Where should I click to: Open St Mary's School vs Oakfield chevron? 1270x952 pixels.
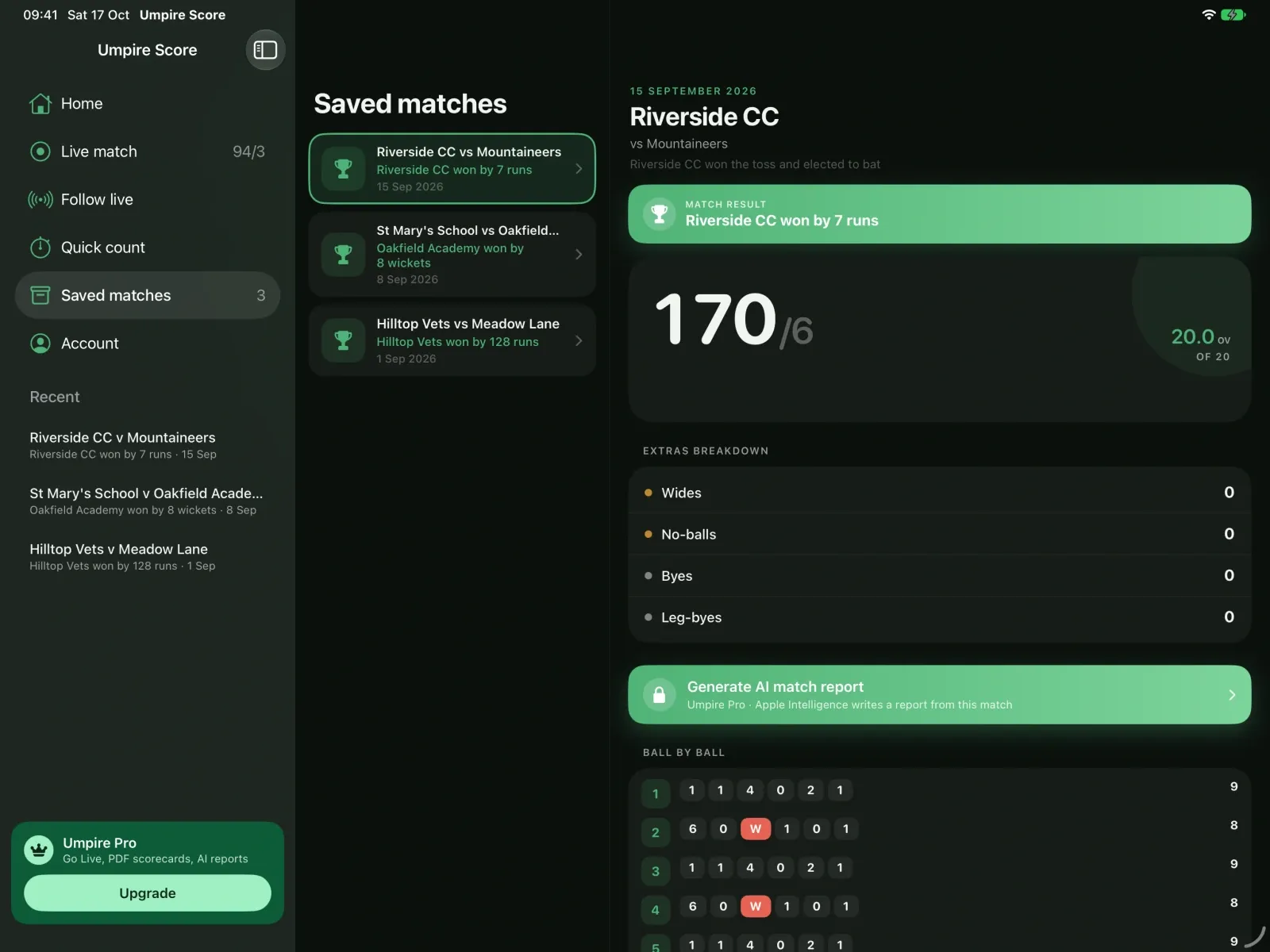tap(579, 255)
